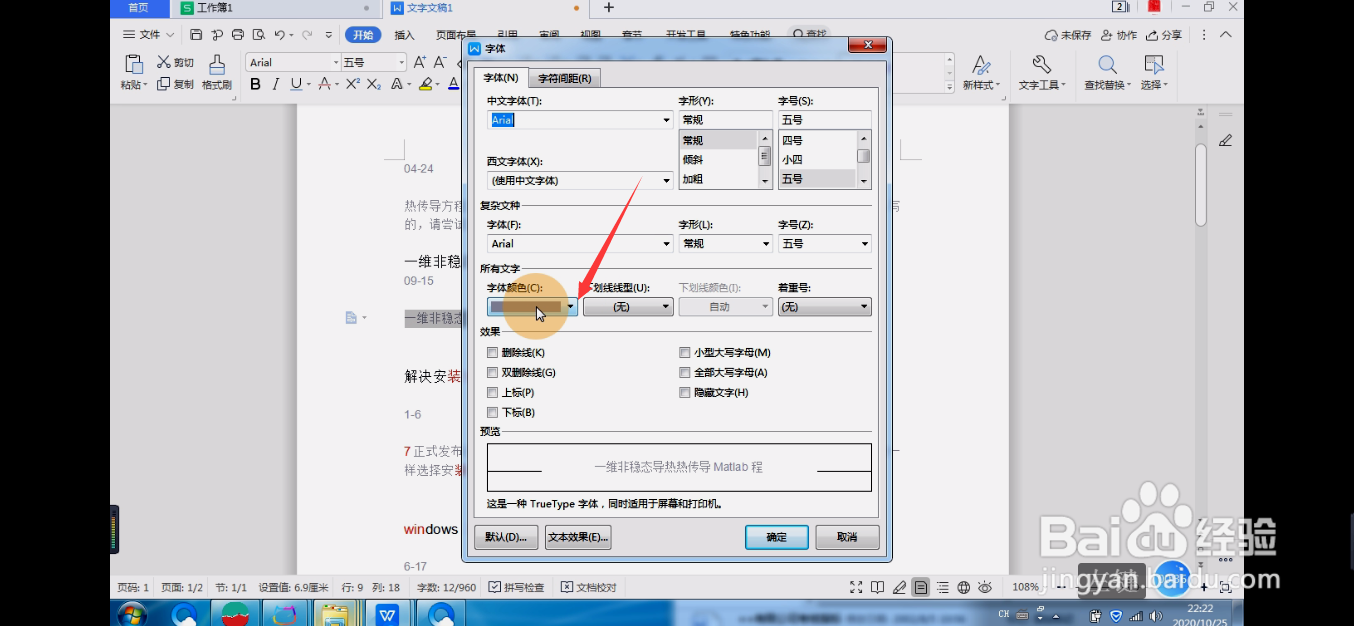The height and width of the screenshot is (626, 1354).
Task: Open the 文本效果 text effects dialog
Action: click(576, 537)
